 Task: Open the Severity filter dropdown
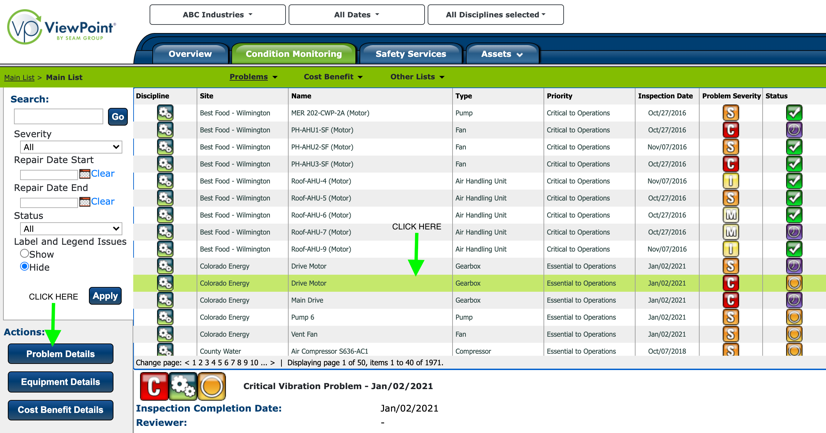(71, 147)
